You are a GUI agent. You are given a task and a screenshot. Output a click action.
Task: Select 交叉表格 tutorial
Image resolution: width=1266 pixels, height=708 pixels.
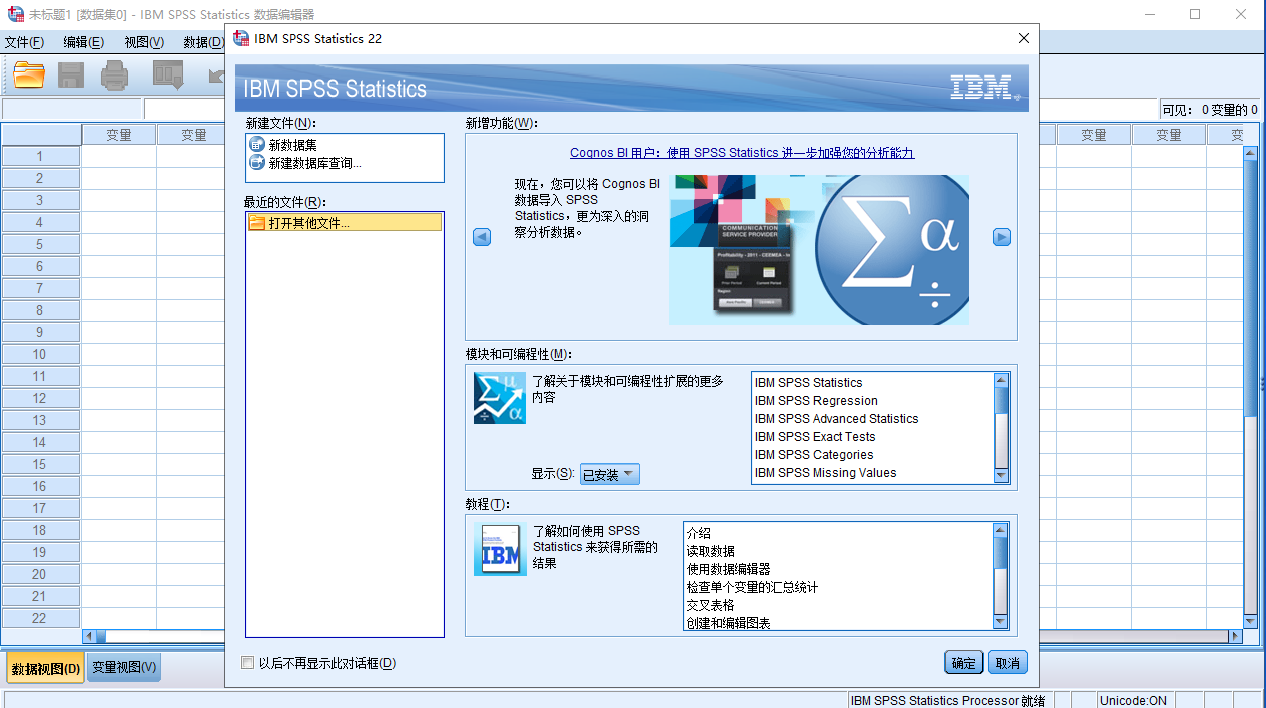point(710,605)
